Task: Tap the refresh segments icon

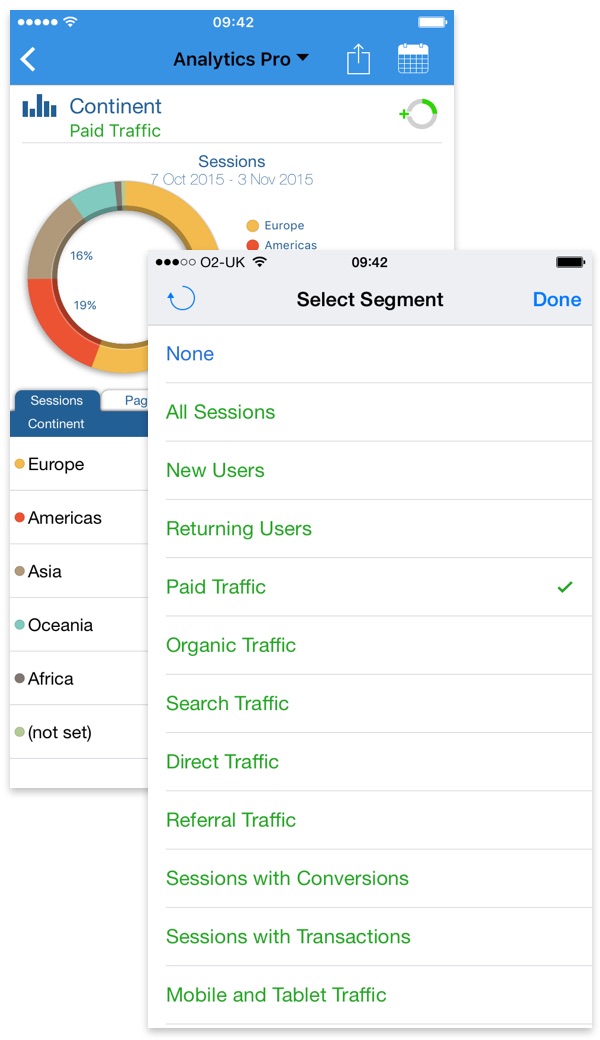Action: (x=181, y=299)
